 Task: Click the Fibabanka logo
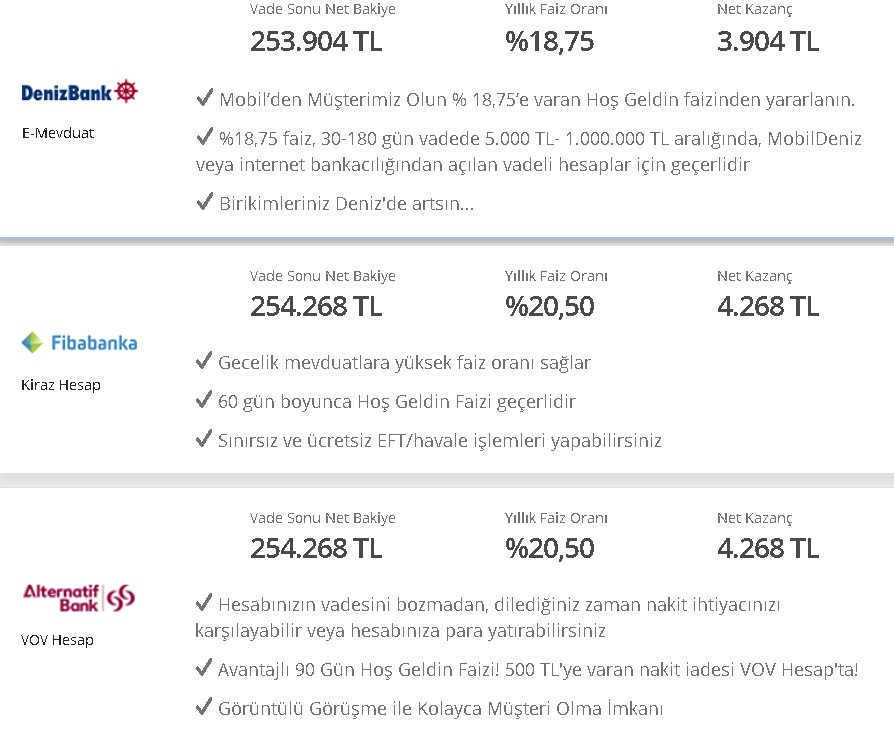tap(79, 343)
